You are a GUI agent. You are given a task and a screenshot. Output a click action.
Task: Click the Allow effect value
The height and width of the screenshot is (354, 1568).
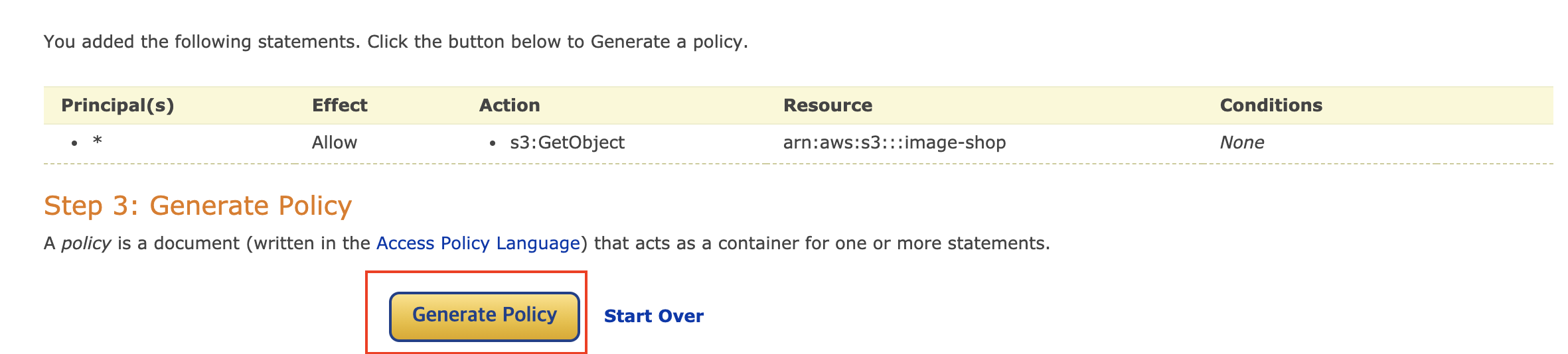click(x=335, y=143)
